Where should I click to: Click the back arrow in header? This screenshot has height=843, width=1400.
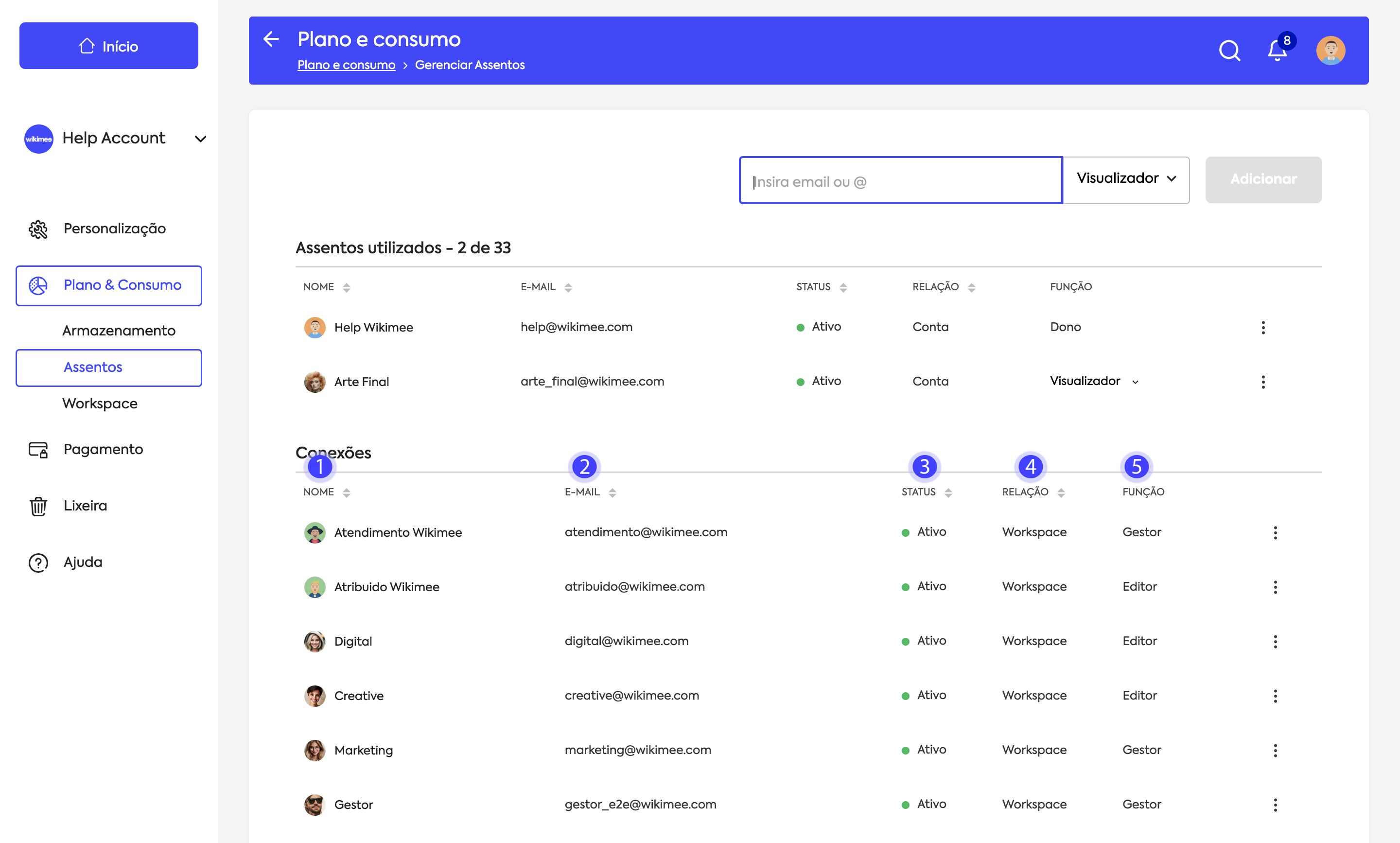pos(271,38)
